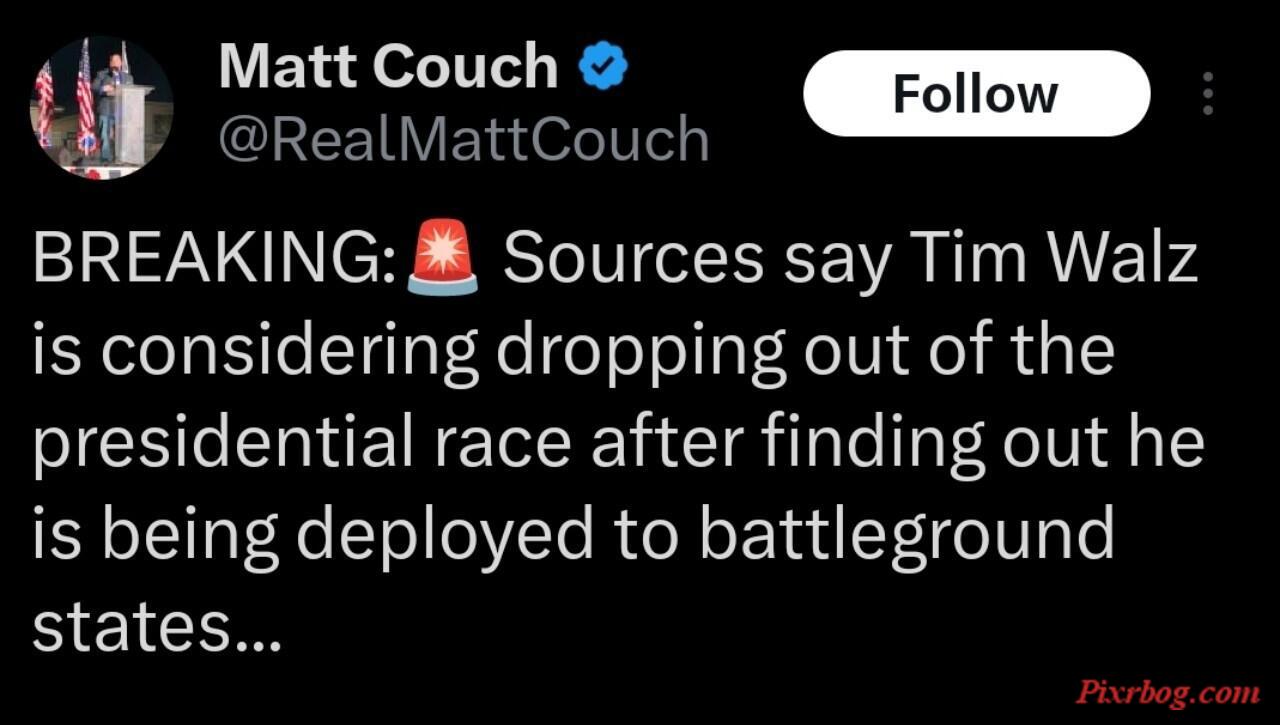Viewport: 1280px width, 725px height.
Task: Click the word deployed in the tweet
Action: point(446,534)
